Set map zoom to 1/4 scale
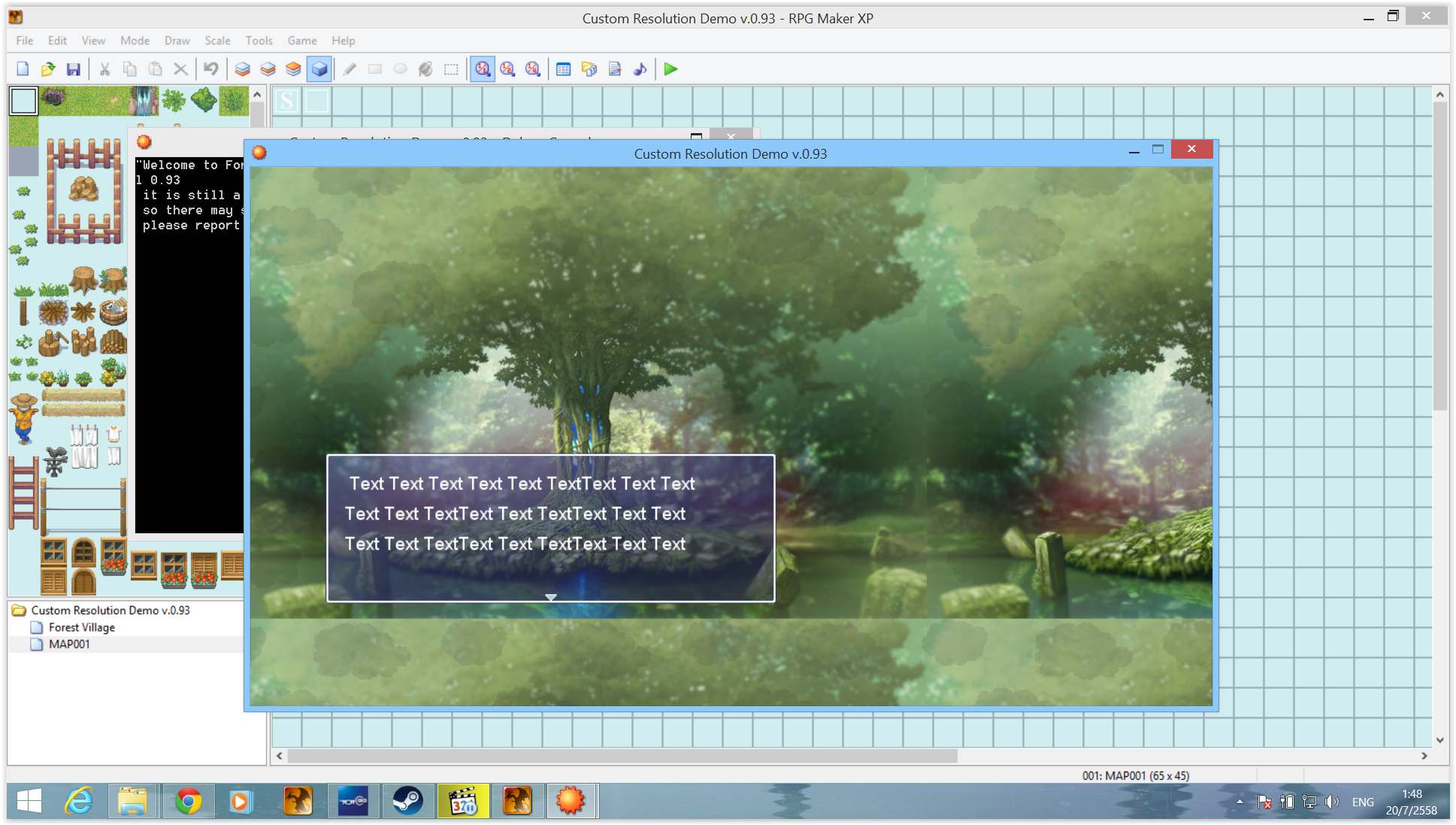Screen dimensions: 1456x825 [x=533, y=69]
